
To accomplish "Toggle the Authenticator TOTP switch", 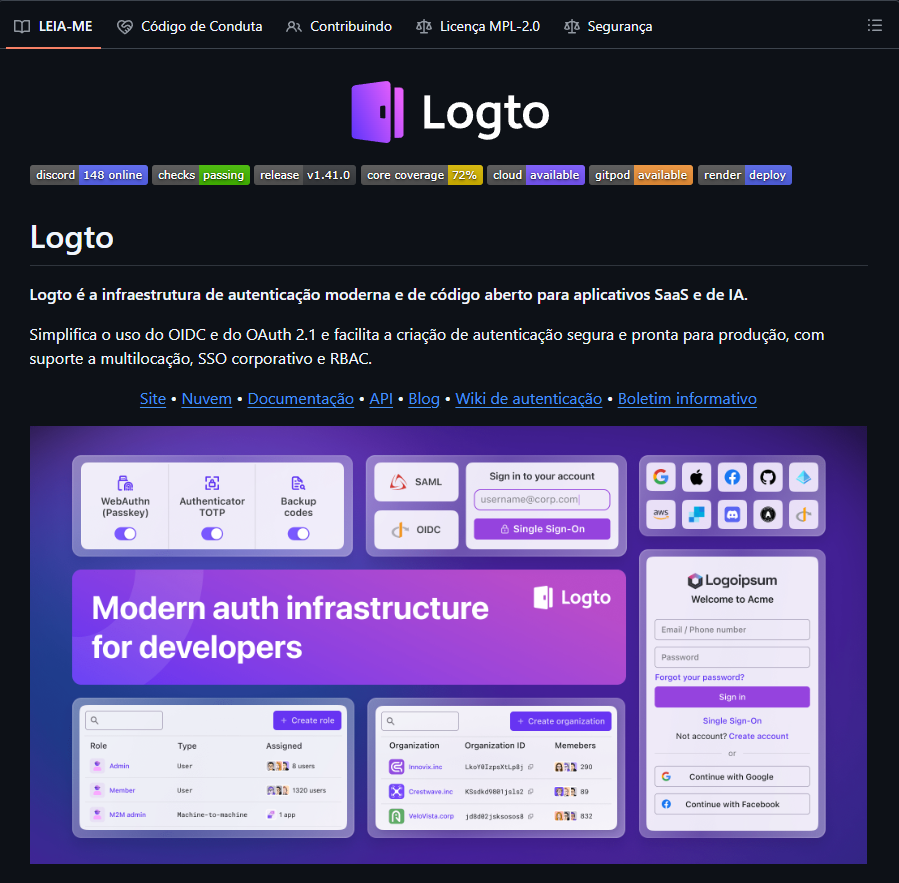I will [x=212, y=534].
